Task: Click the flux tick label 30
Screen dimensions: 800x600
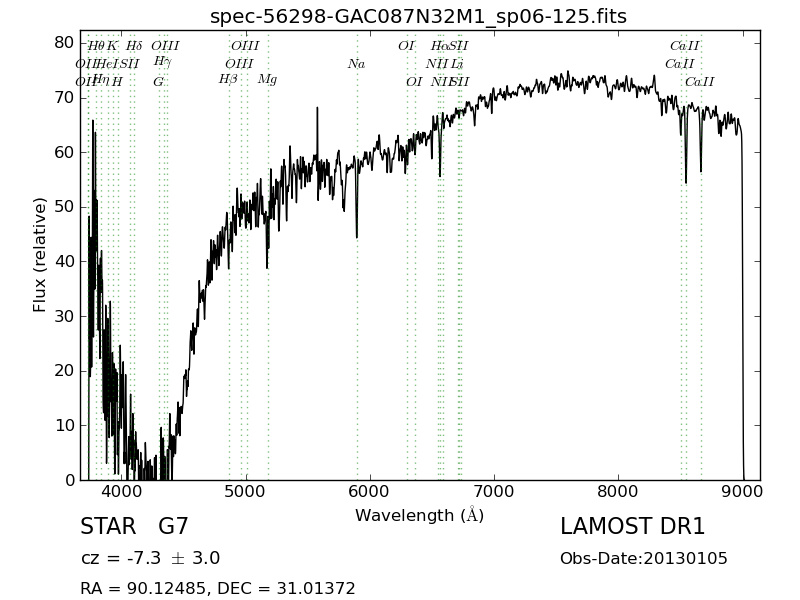Action: 64,316
